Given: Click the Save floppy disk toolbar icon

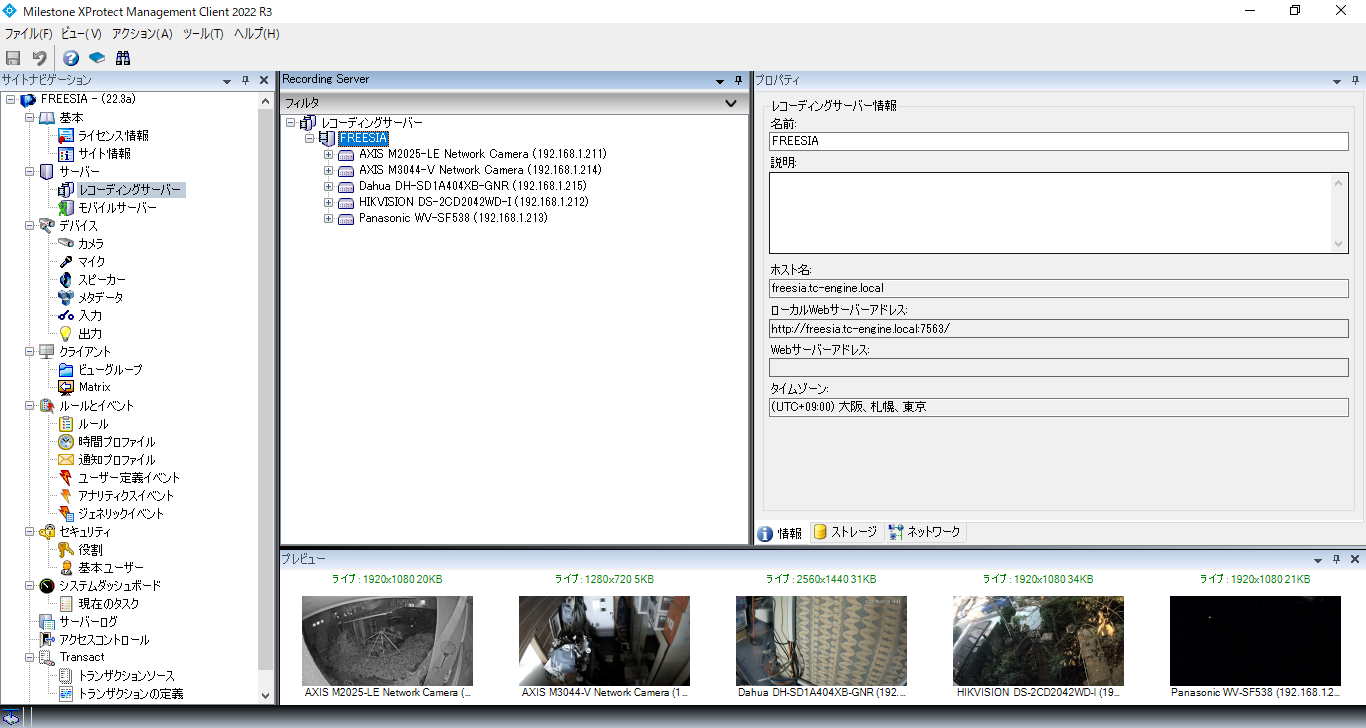Looking at the screenshot, I should (x=13, y=58).
